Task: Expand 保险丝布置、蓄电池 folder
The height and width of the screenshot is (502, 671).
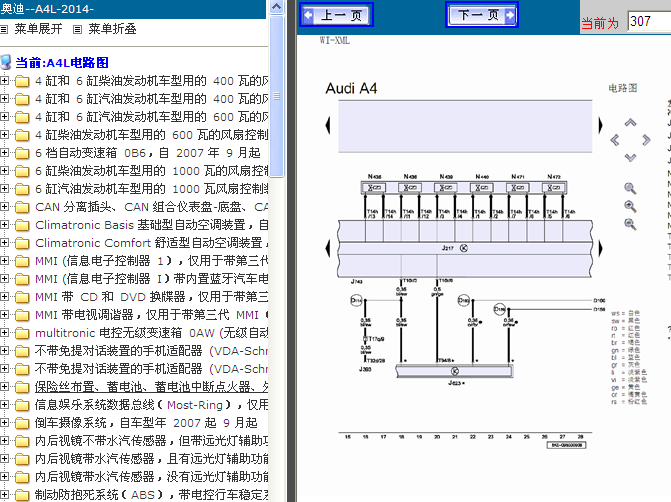Action: point(5,386)
